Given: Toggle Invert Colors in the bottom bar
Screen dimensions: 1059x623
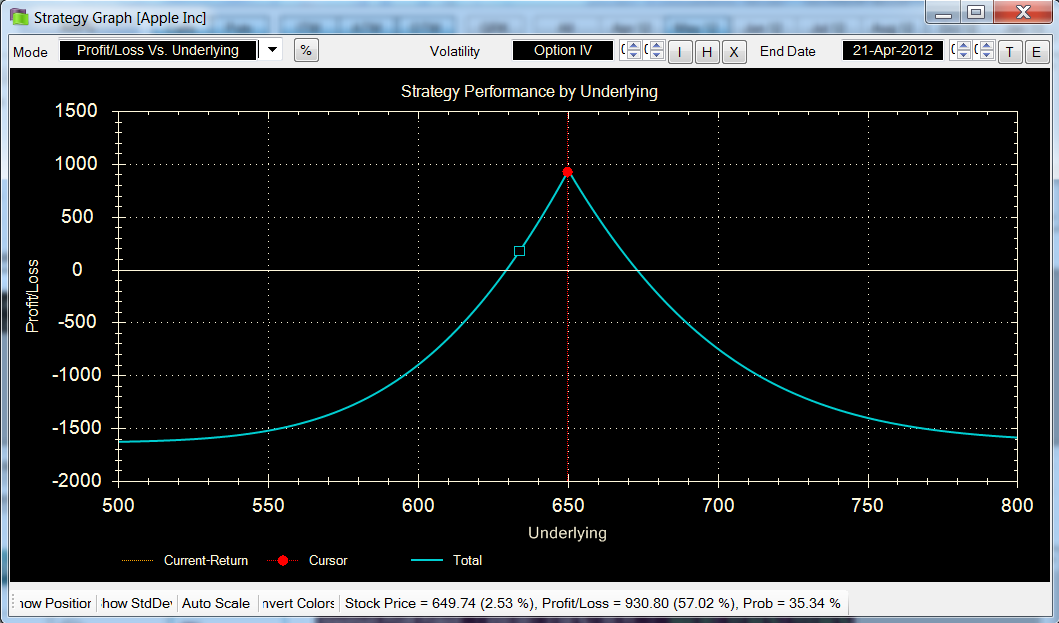Looking at the screenshot, I should [298, 603].
